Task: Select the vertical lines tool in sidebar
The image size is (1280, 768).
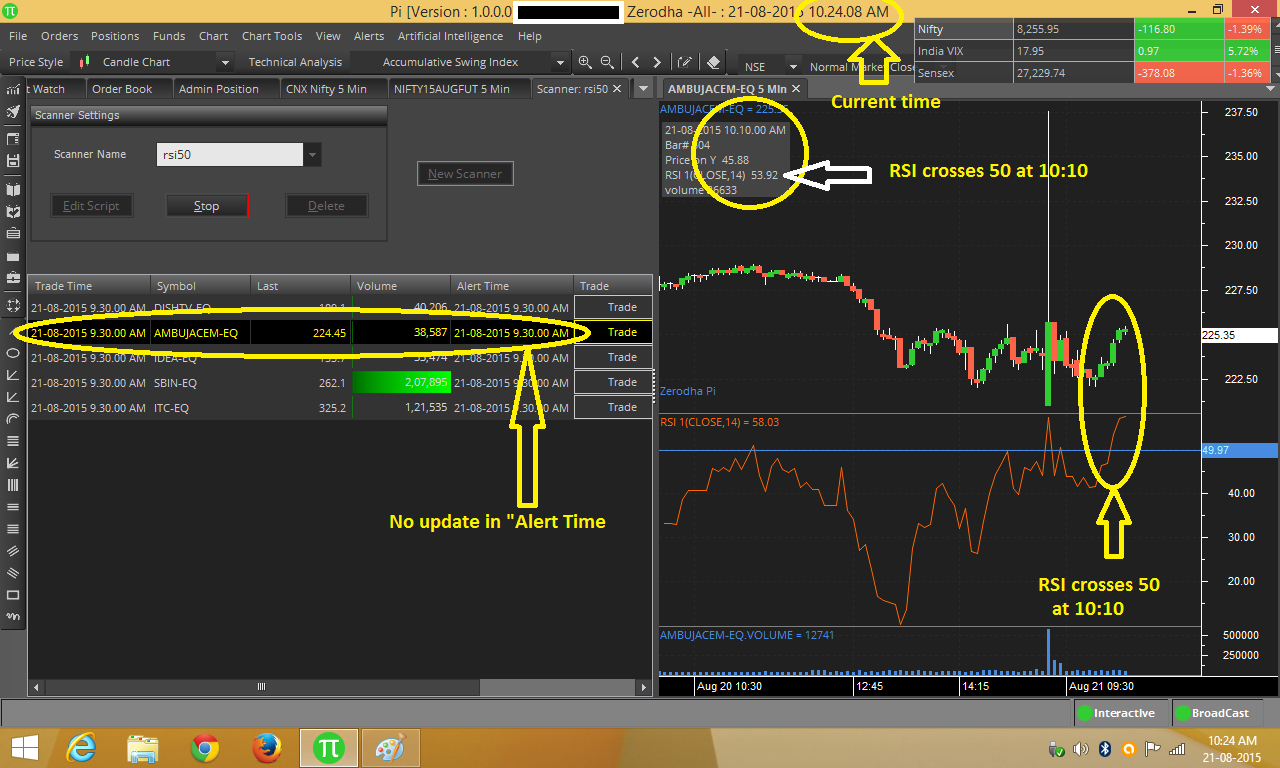Action: pyautogui.click(x=13, y=485)
